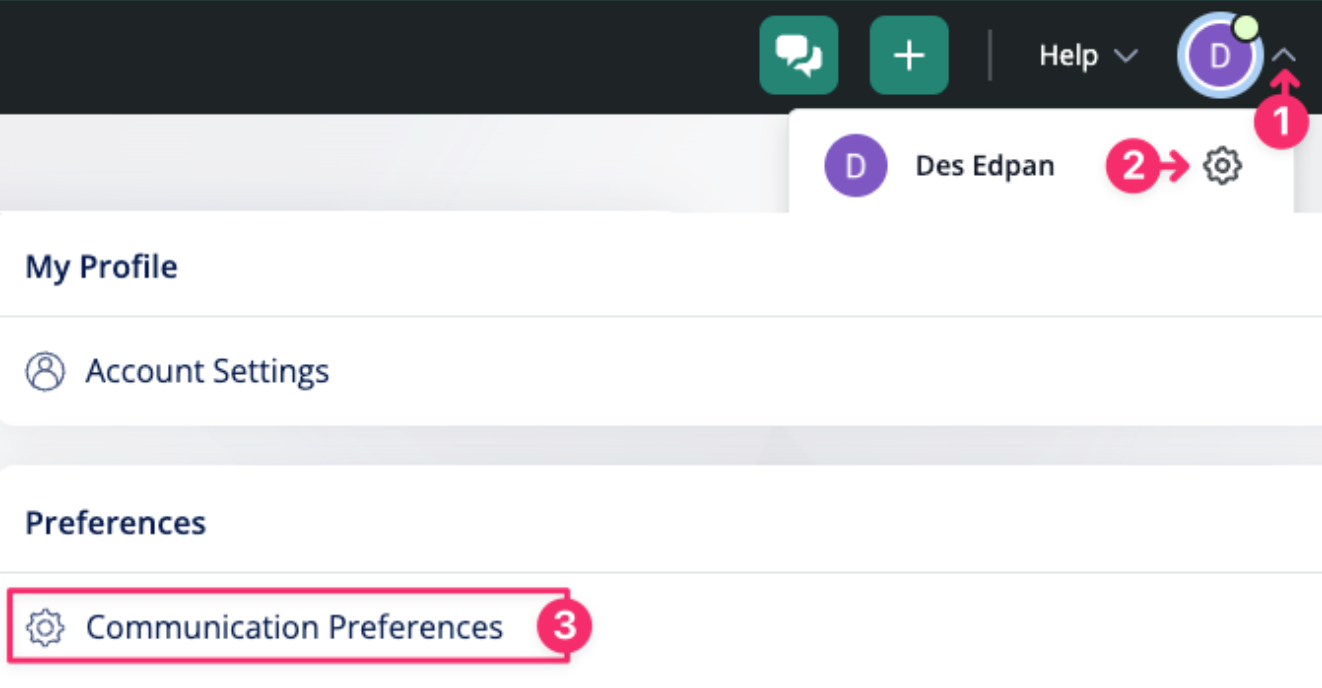Click the Preferences section heading
This screenshot has width=1322, height=688.
click(x=115, y=523)
